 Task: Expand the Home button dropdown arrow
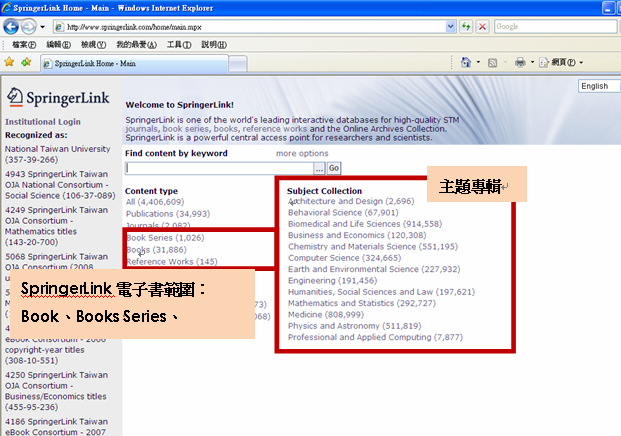coord(478,63)
